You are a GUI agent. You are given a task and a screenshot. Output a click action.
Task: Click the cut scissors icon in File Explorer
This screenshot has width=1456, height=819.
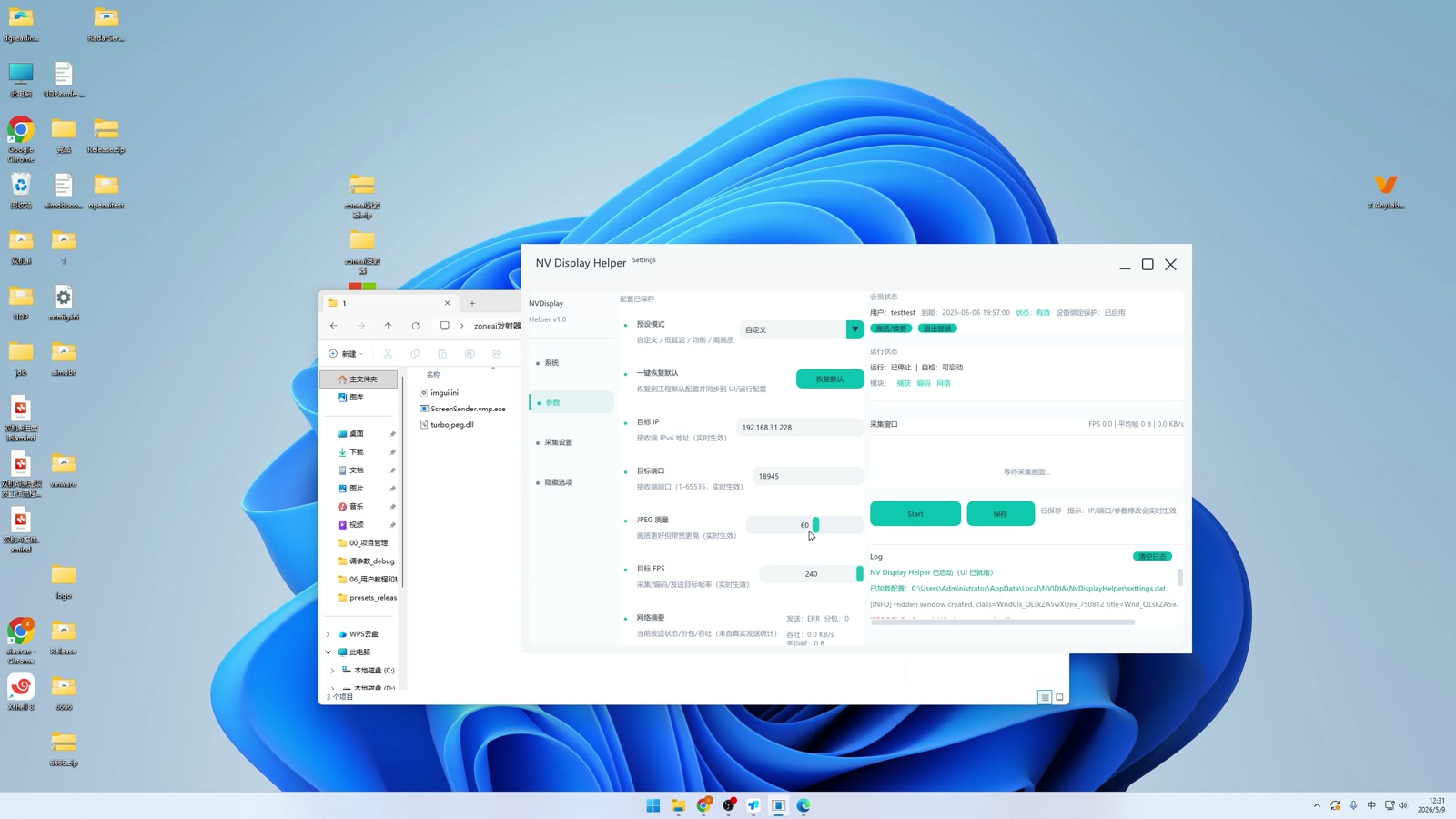(388, 354)
